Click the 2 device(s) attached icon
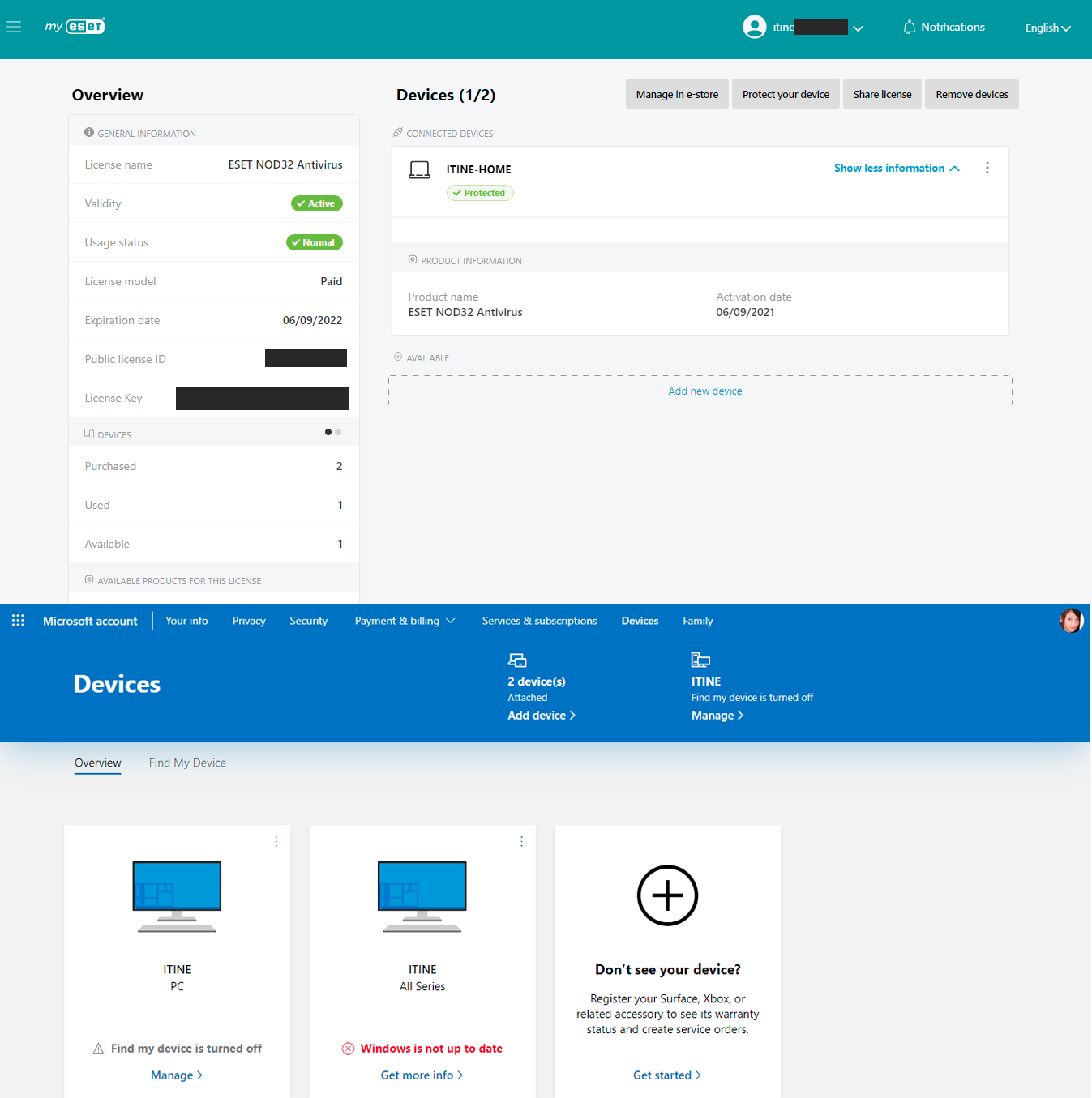1092x1098 pixels. pyautogui.click(x=517, y=660)
